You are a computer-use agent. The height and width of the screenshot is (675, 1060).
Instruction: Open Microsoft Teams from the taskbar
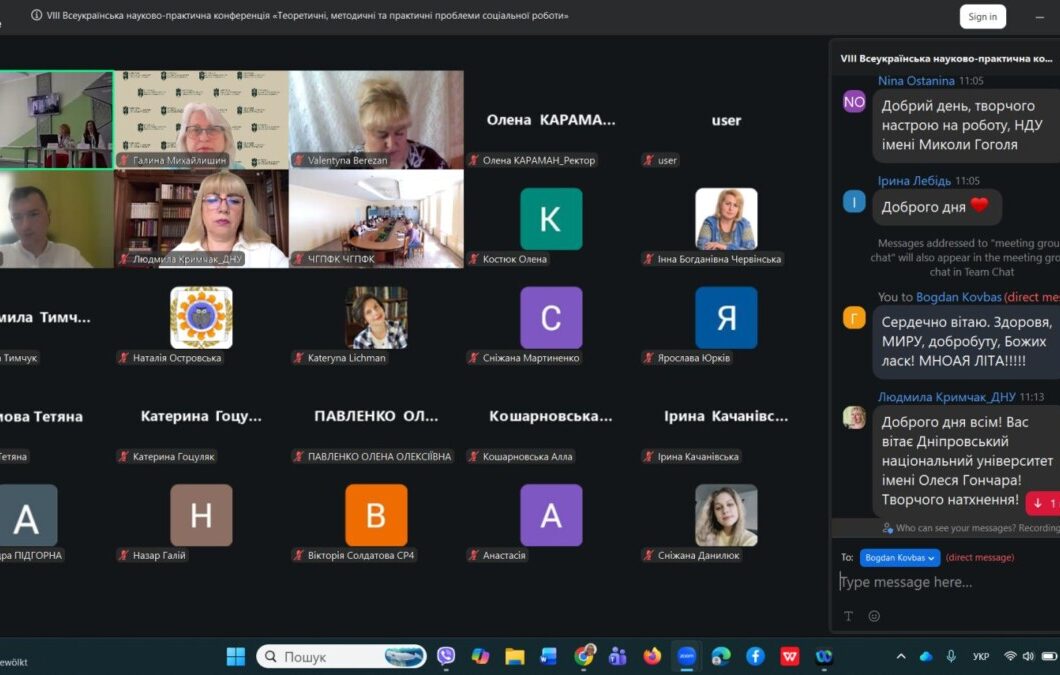pos(618,656)
